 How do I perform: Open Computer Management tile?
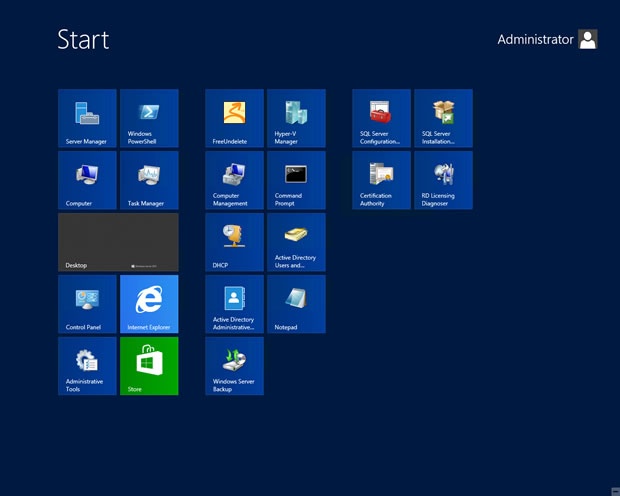(234, 180)
